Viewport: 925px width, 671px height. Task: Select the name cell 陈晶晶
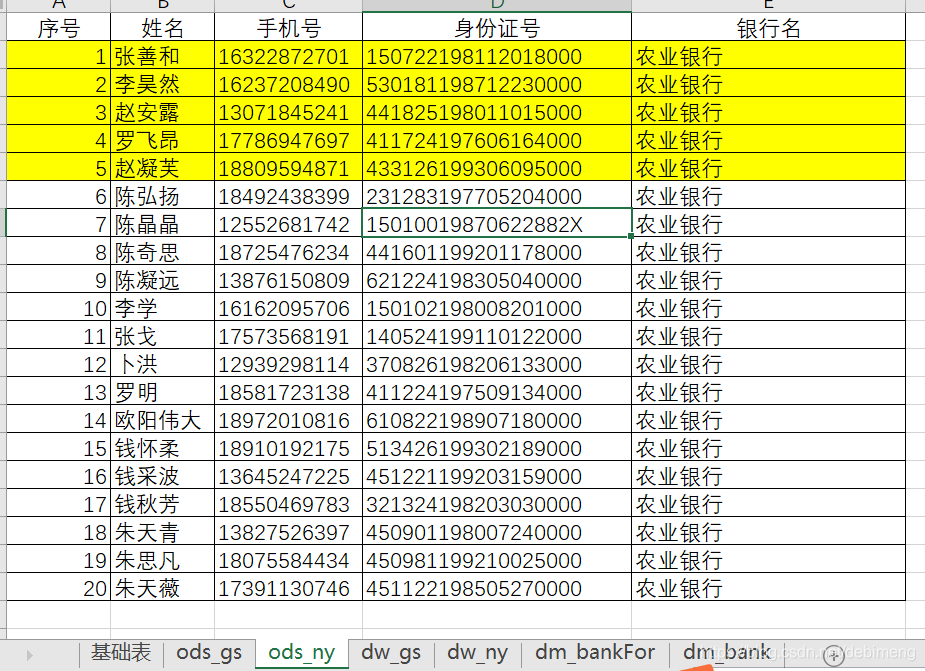[x=162, y=224]
